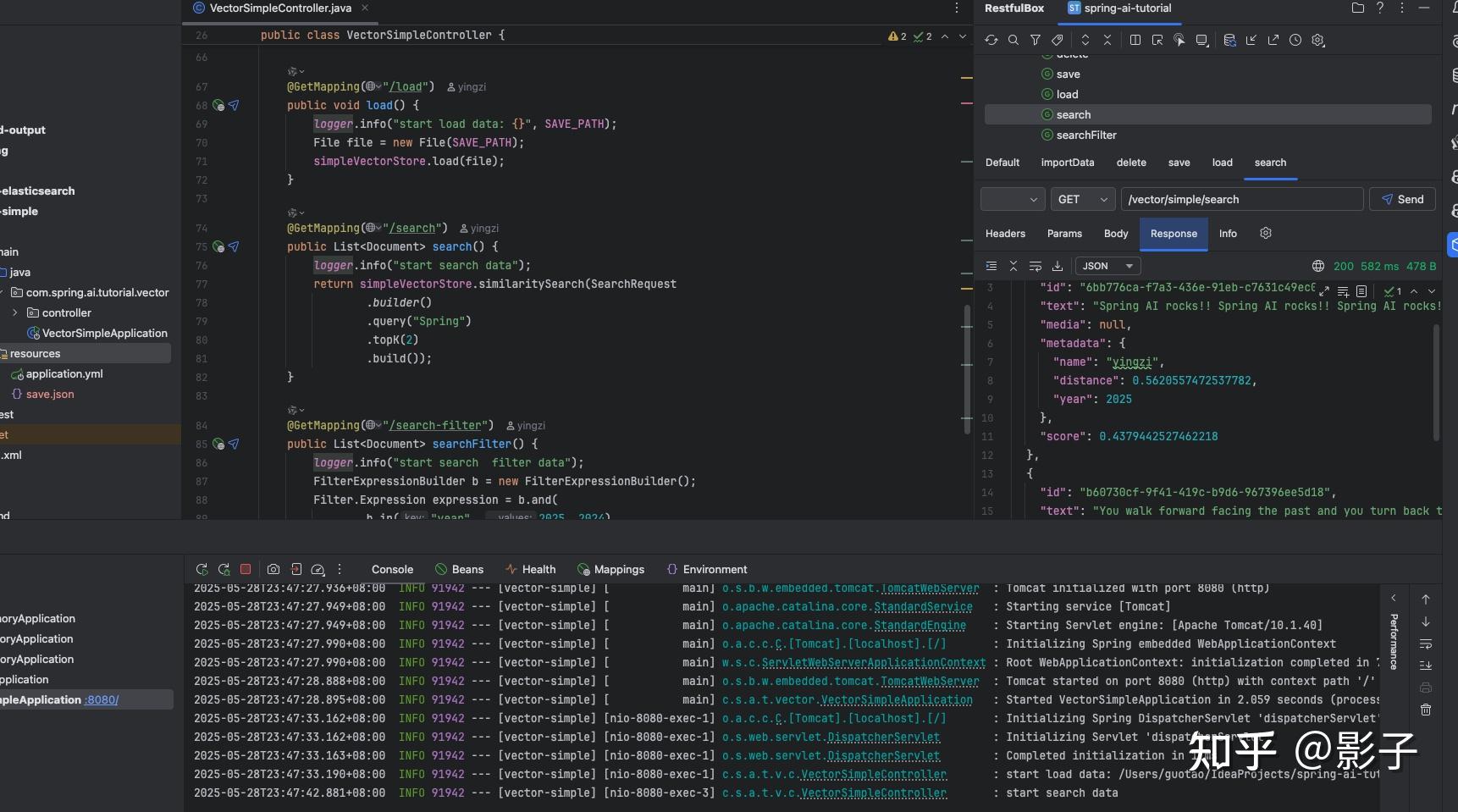Open the GET method dropdown
The width and height of the screenshot is (1458, 812).
1082,200
